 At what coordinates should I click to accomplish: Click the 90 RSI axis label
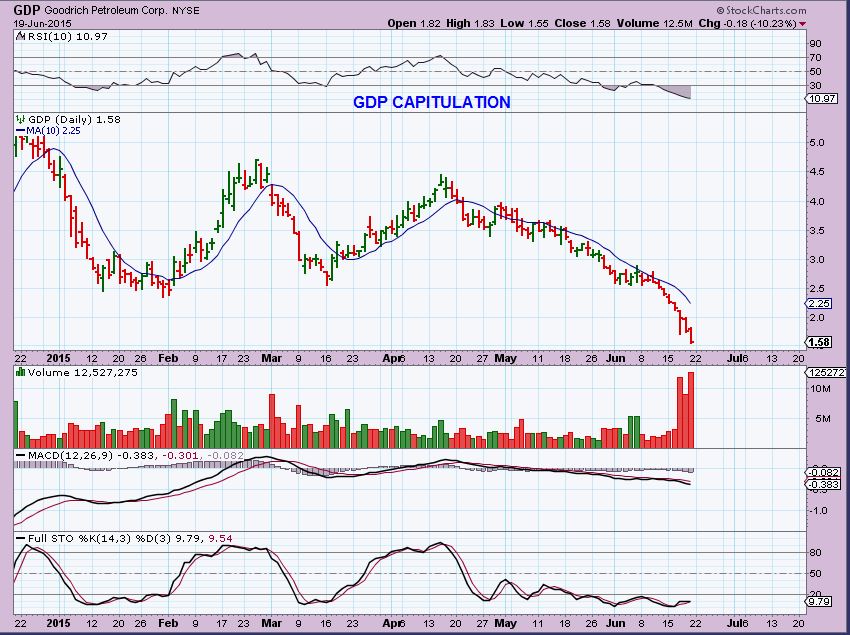tap(815, 43)
